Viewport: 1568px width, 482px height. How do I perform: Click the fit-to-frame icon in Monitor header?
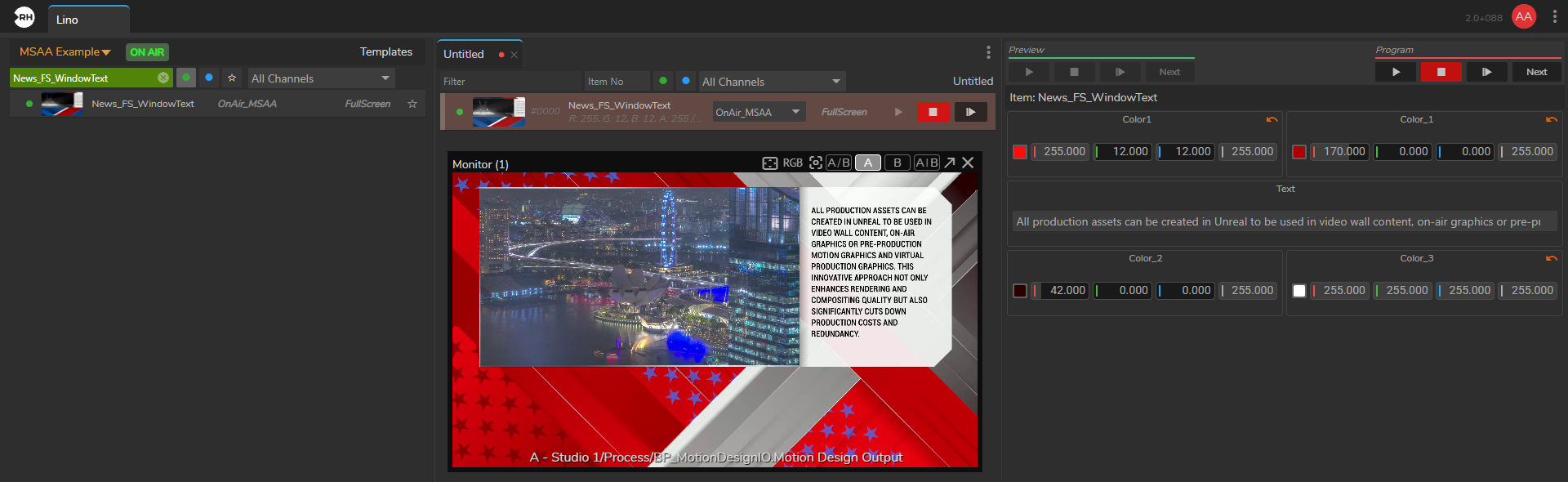click(769, 163)
